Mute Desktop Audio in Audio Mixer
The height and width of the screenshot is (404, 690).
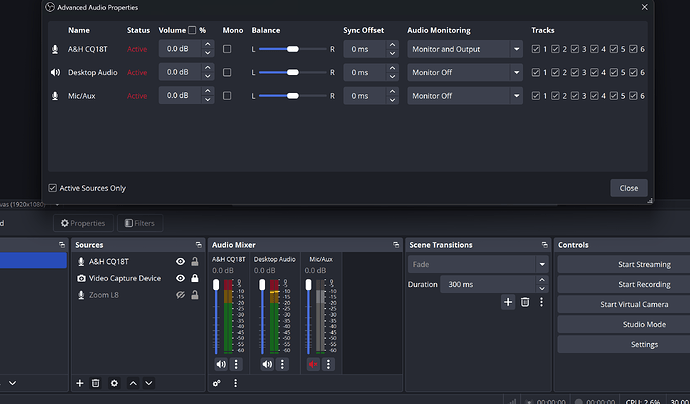click(x=267, y=364)
